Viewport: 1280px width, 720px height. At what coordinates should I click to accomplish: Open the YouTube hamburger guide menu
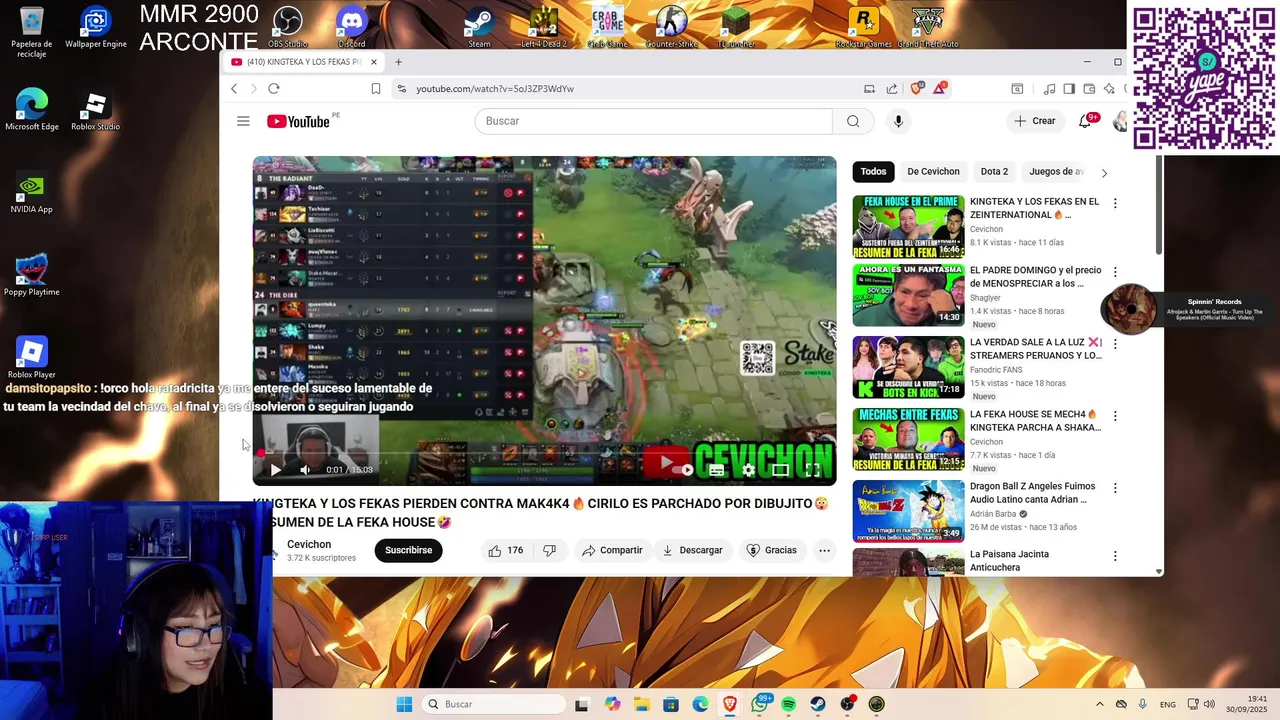(243, 121)
